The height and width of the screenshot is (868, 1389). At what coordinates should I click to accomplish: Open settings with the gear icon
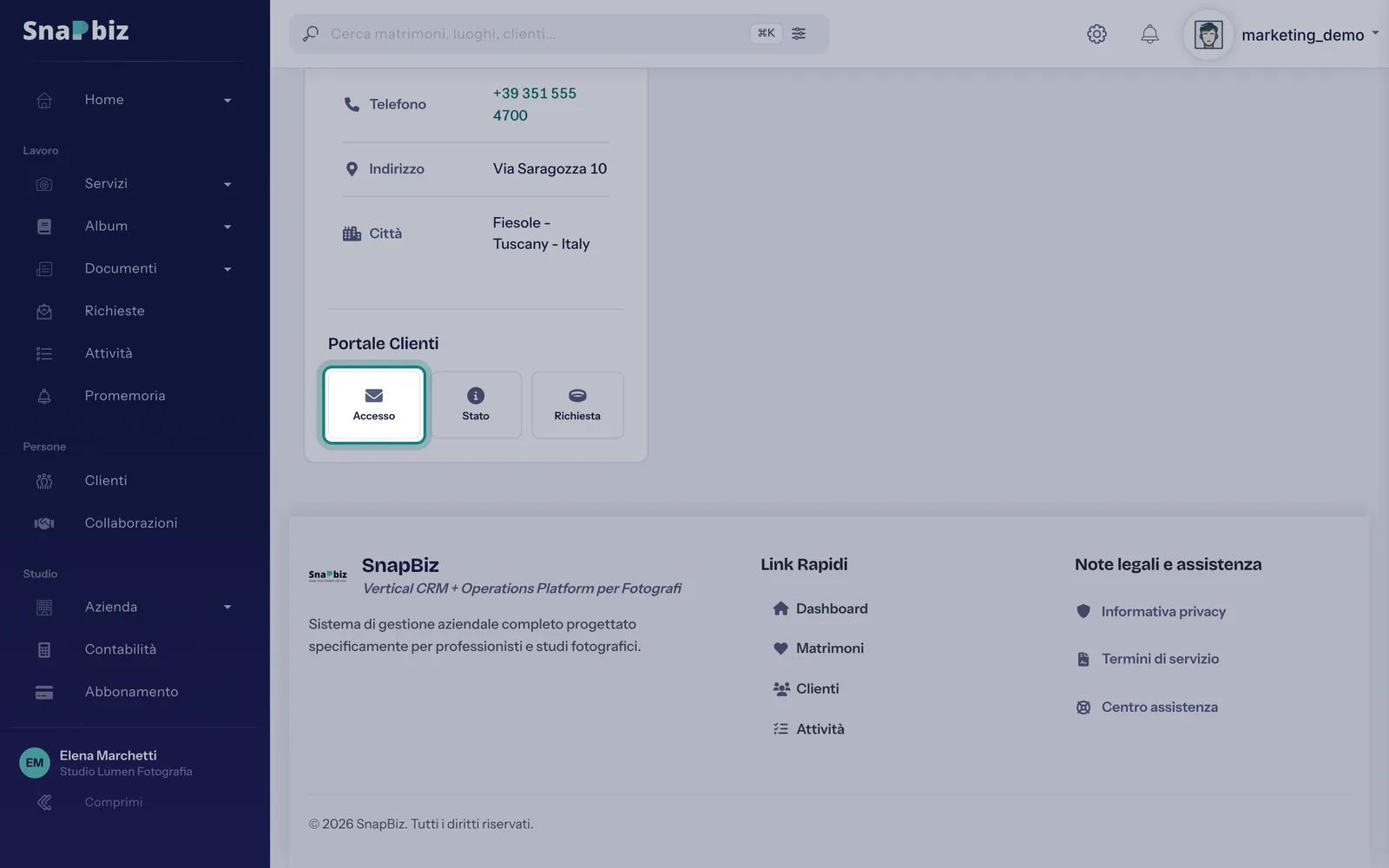[1096, 34]
